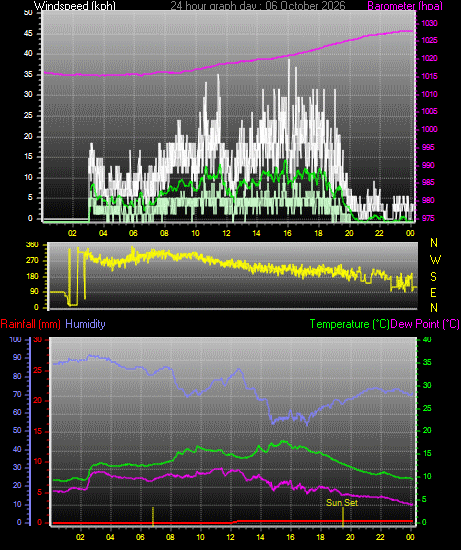
Task: Click the "985" barometer axis value
Action: (428, 182)
